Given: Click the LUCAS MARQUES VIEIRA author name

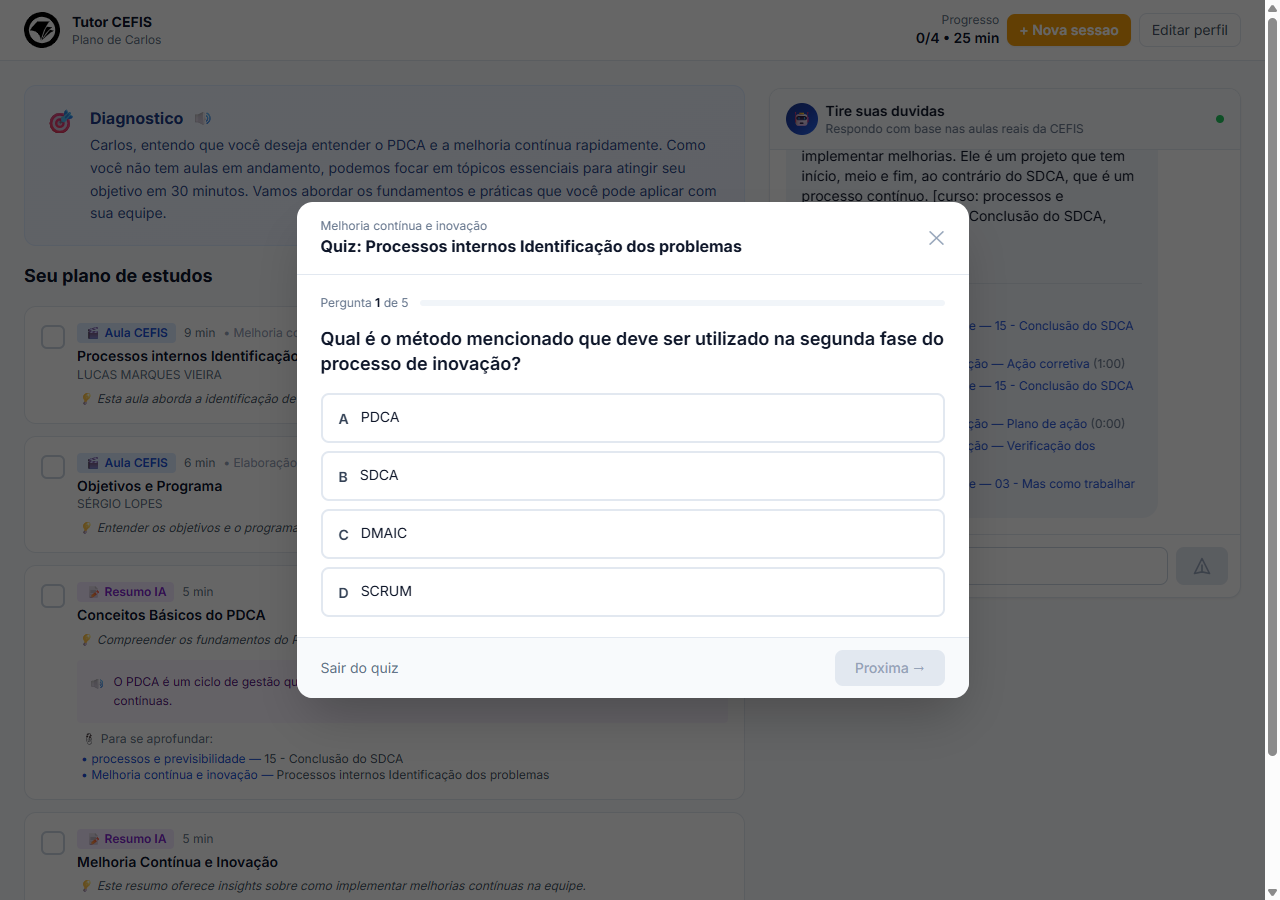Looking at the screenshot, I should (149, 375).
